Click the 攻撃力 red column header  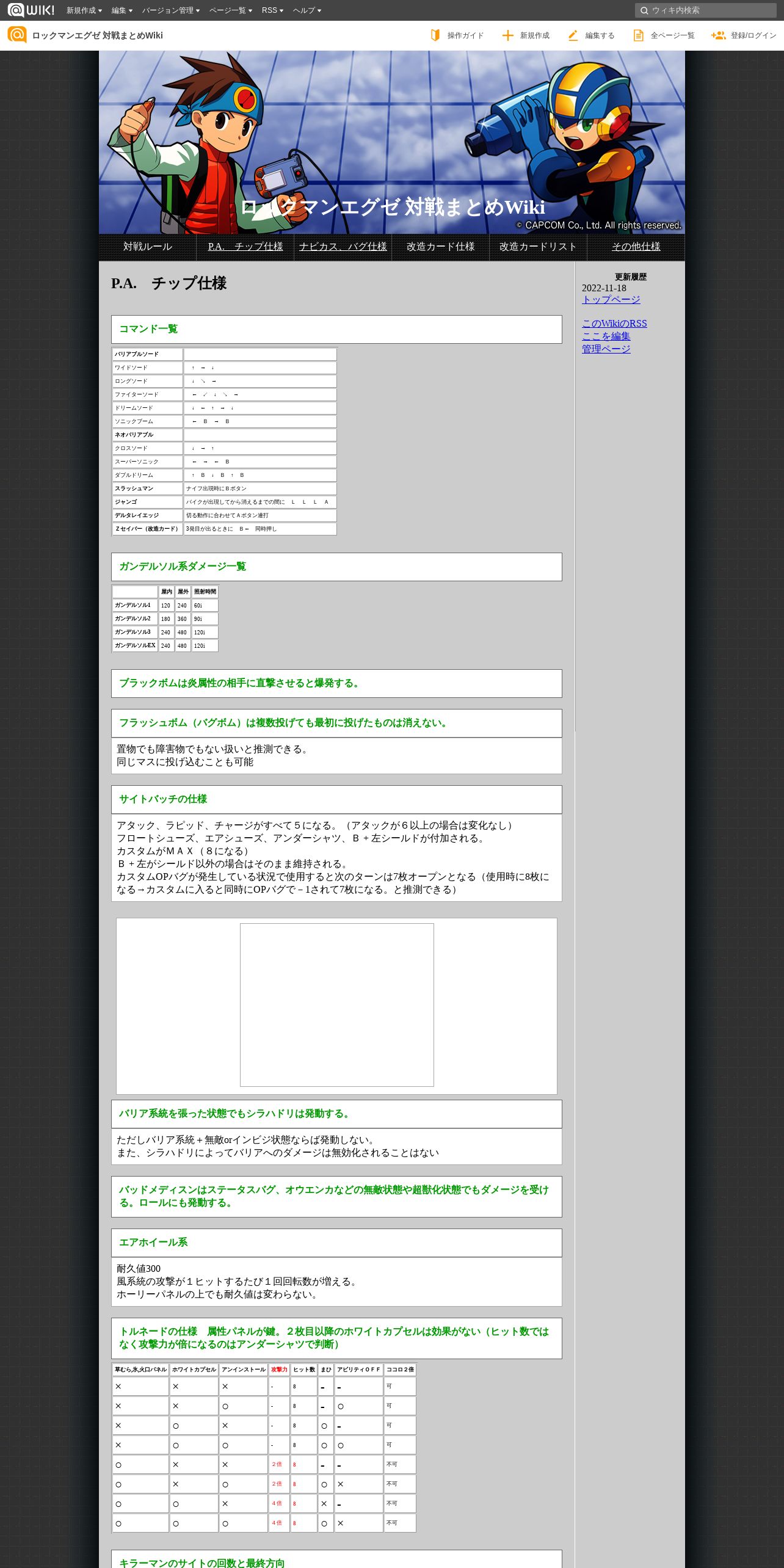[x=279, y=1370]
